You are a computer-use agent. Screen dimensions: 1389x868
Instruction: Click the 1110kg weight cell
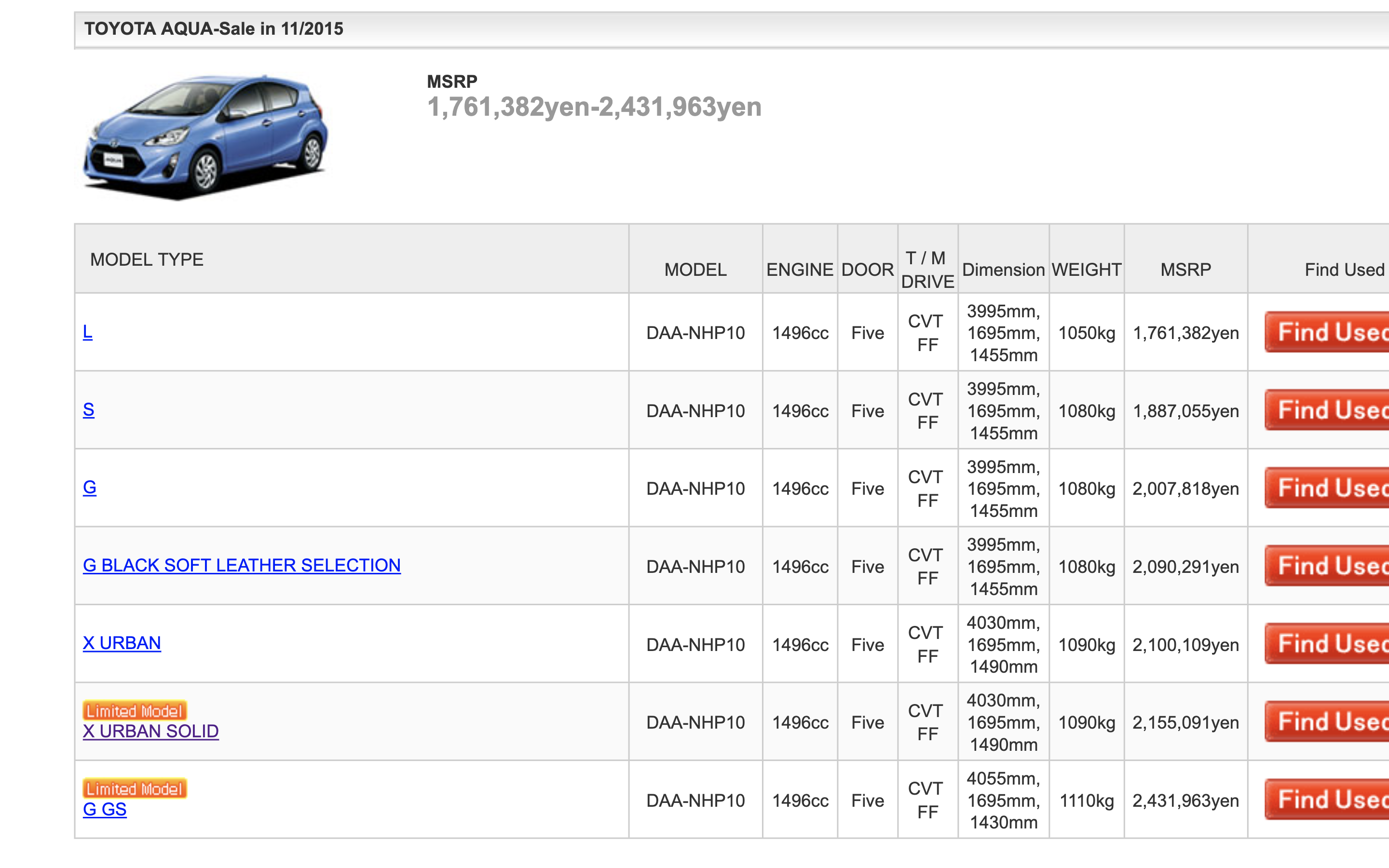coord(1087,800)
